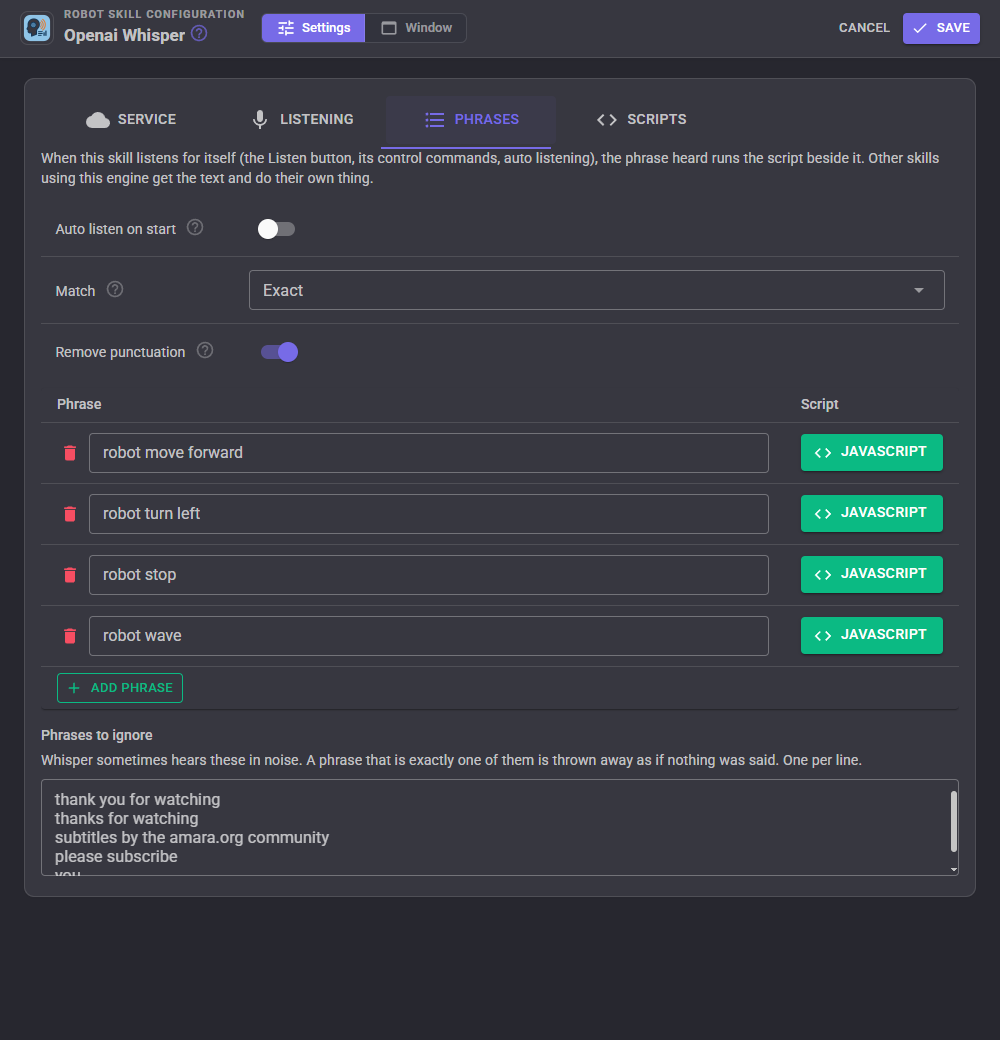
Task: Click the 'robot stop' phrase field
Action: coord(429,575)
